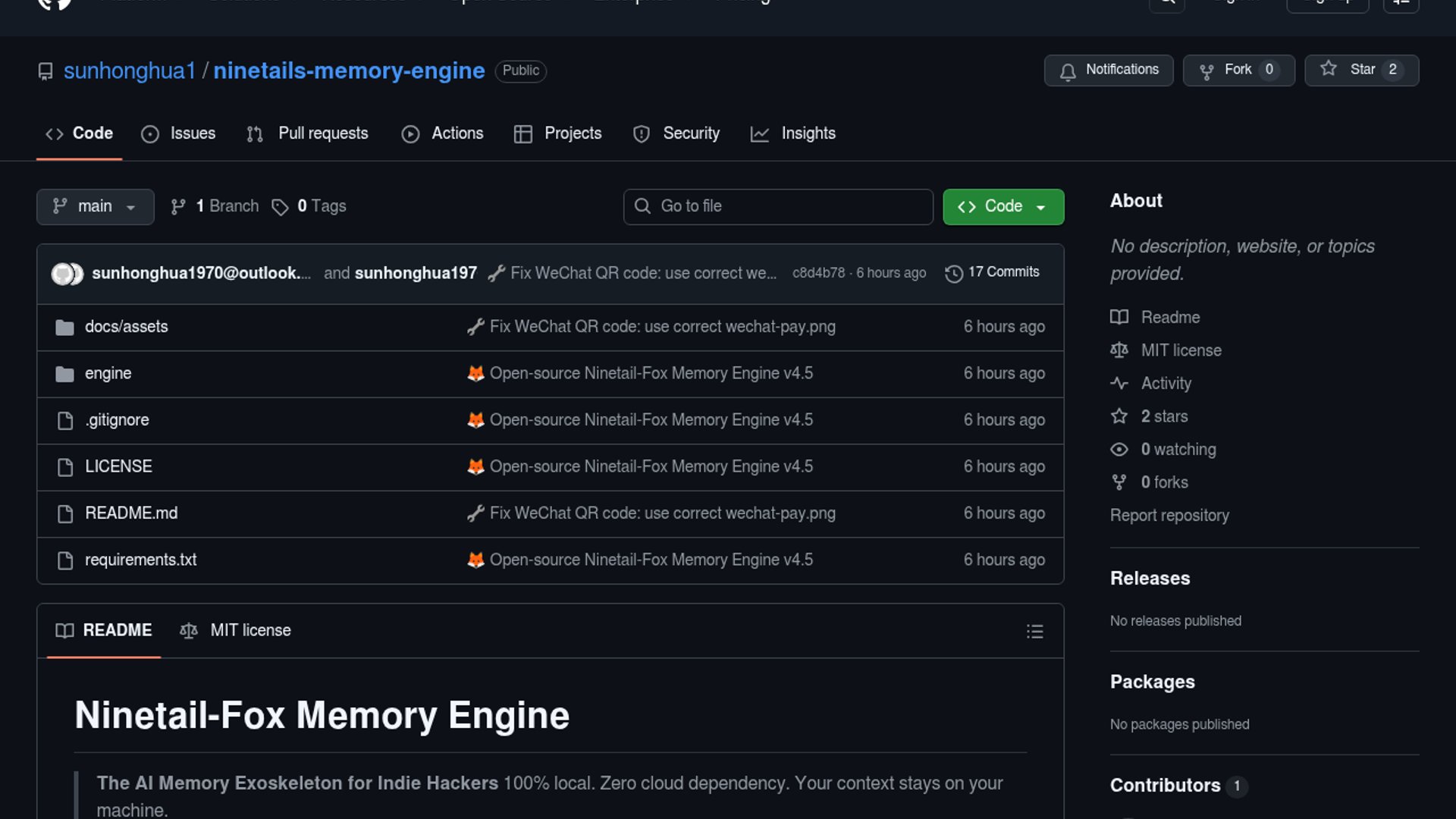Viewport: 1456px width, 819px height.
Task: Open the Notifications bell button
Action: tap(1108, 70)
